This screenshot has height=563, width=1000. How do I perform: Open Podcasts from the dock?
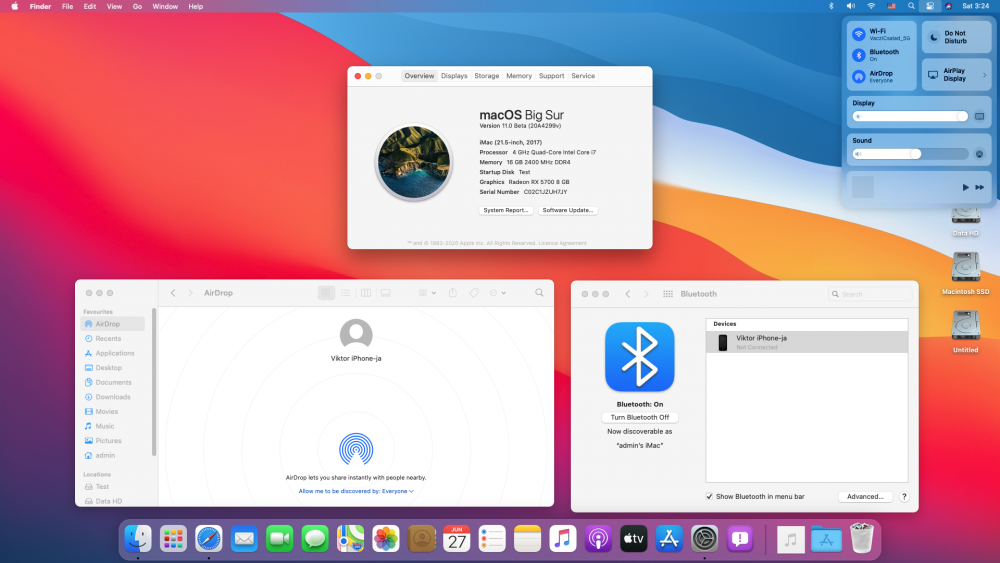coord(598,539)
